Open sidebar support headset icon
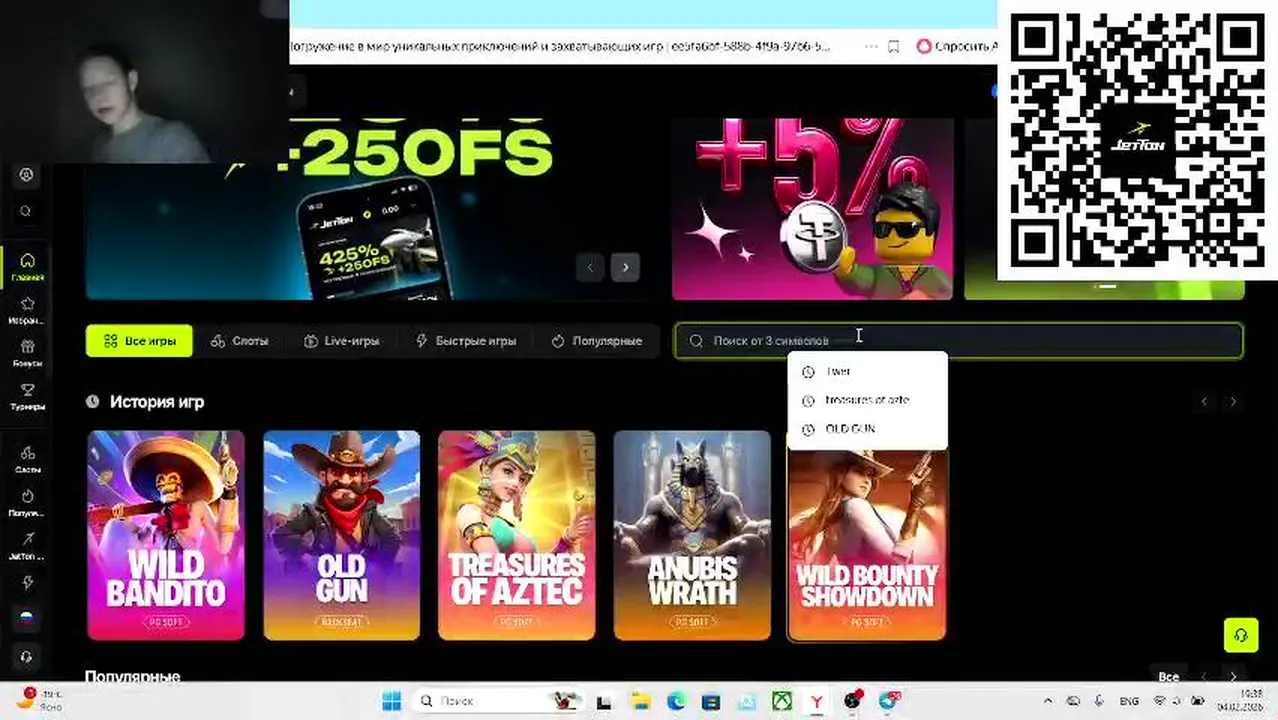This screenshot has height=720, width=1278. click(x=27, y=657)
